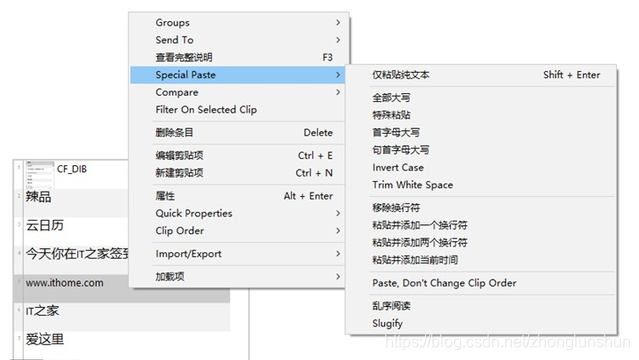Screen dimensions: 639x360
Task: Select the Ctrl + N new clip entry
Action: click(237, 173)
